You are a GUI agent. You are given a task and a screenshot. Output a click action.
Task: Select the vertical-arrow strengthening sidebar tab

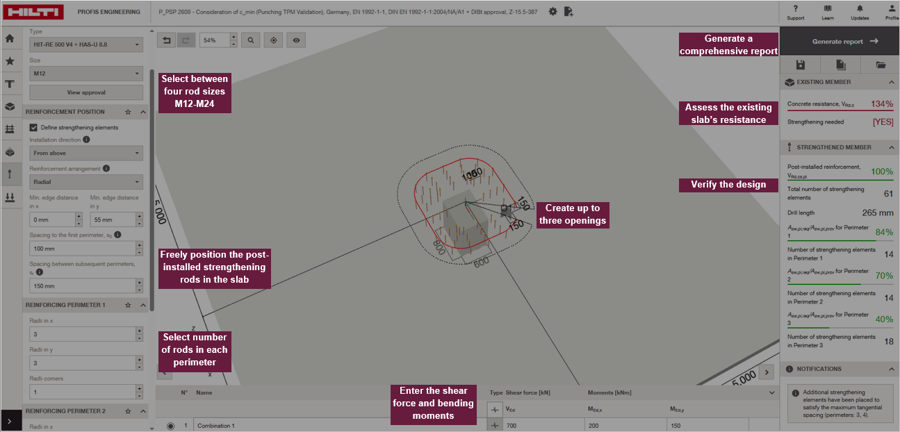point(10,174)
